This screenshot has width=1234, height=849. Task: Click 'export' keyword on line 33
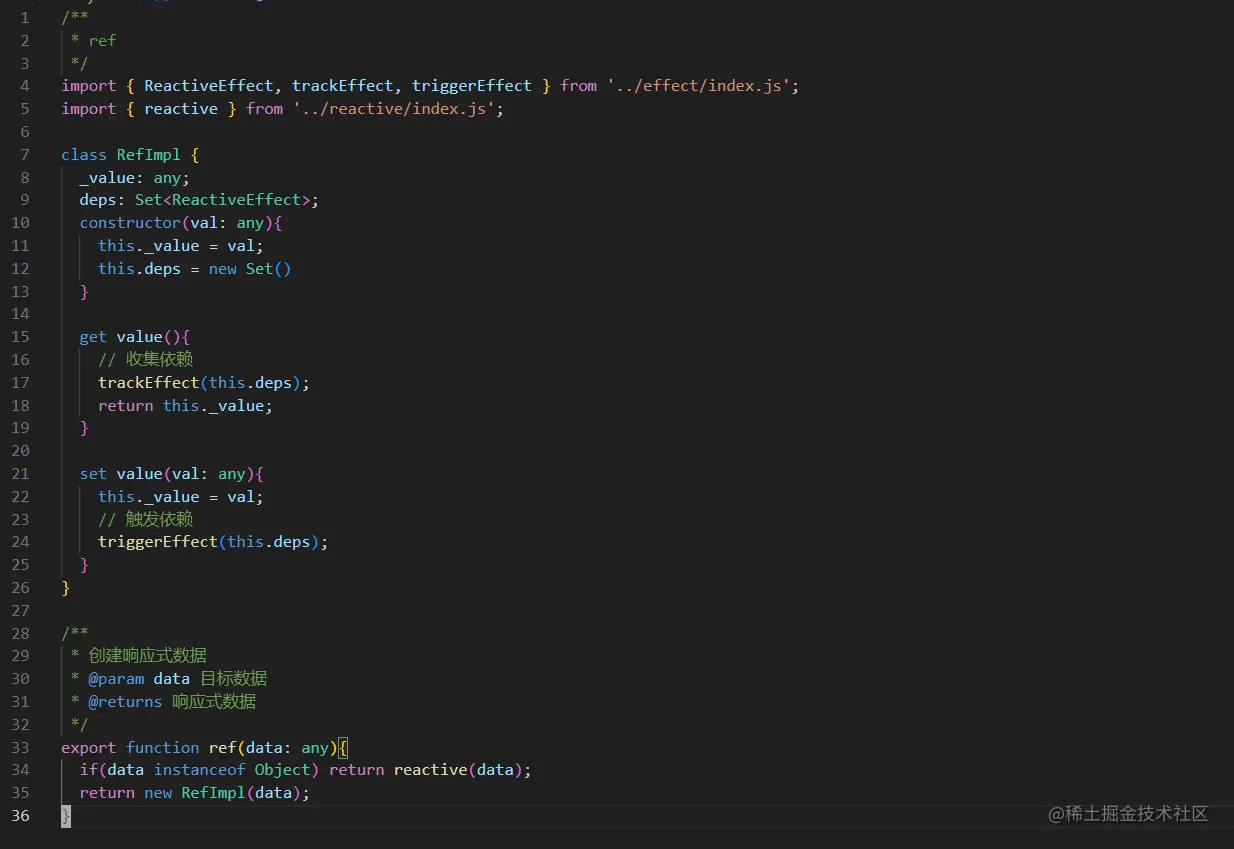pos(89,748)
